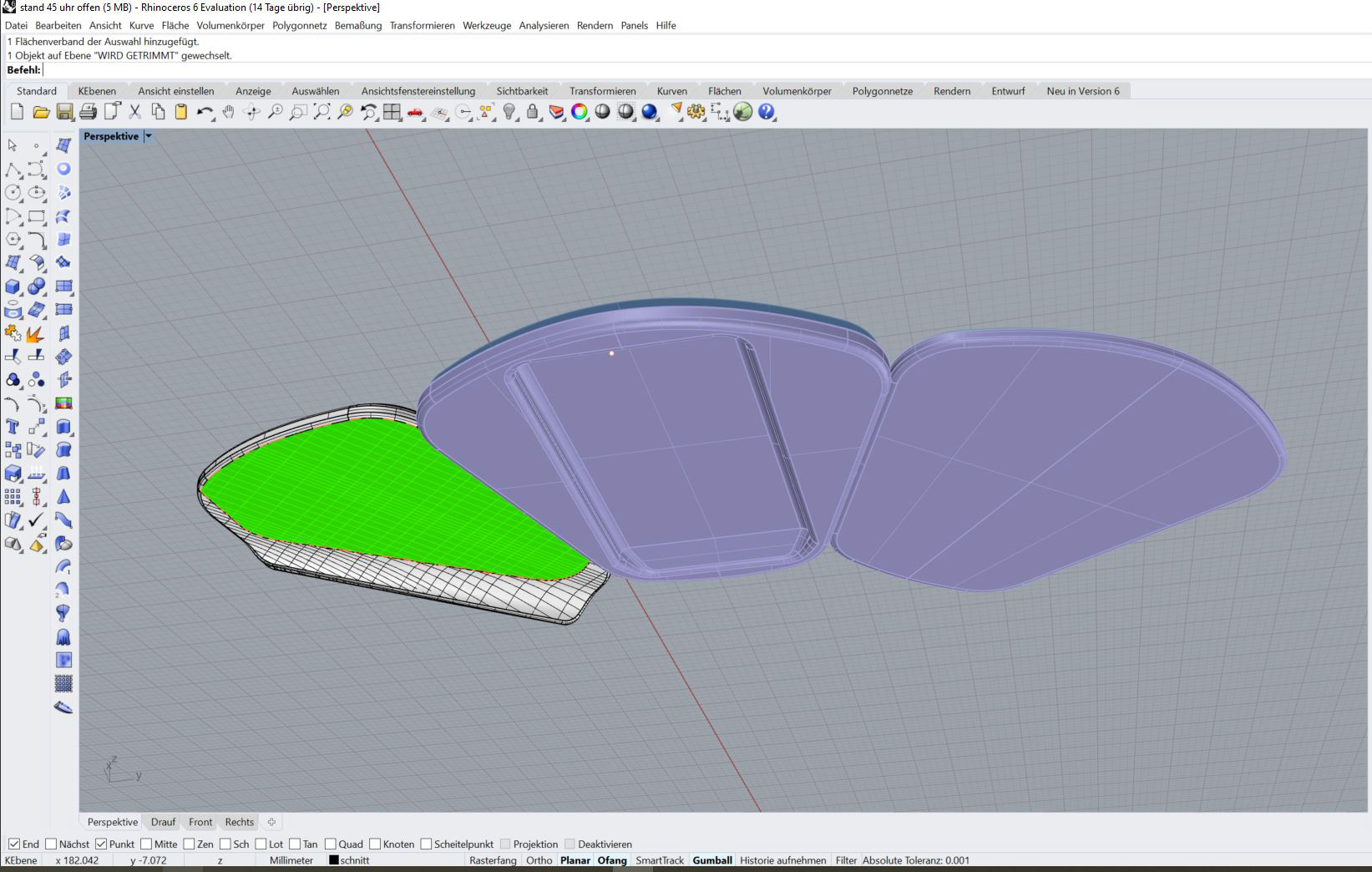
Task: Open help with the blue question mark icon
Action: pyautogui.click(x=766, y=111)
